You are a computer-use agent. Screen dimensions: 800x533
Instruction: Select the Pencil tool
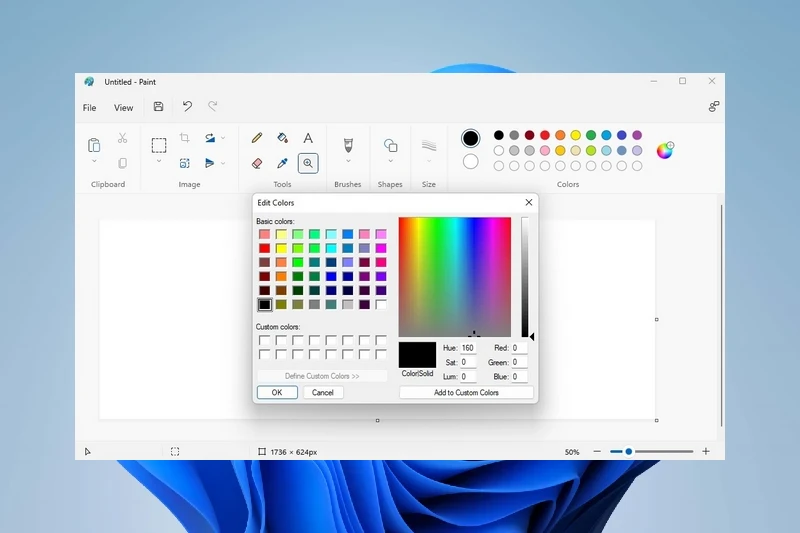[257, 138]
